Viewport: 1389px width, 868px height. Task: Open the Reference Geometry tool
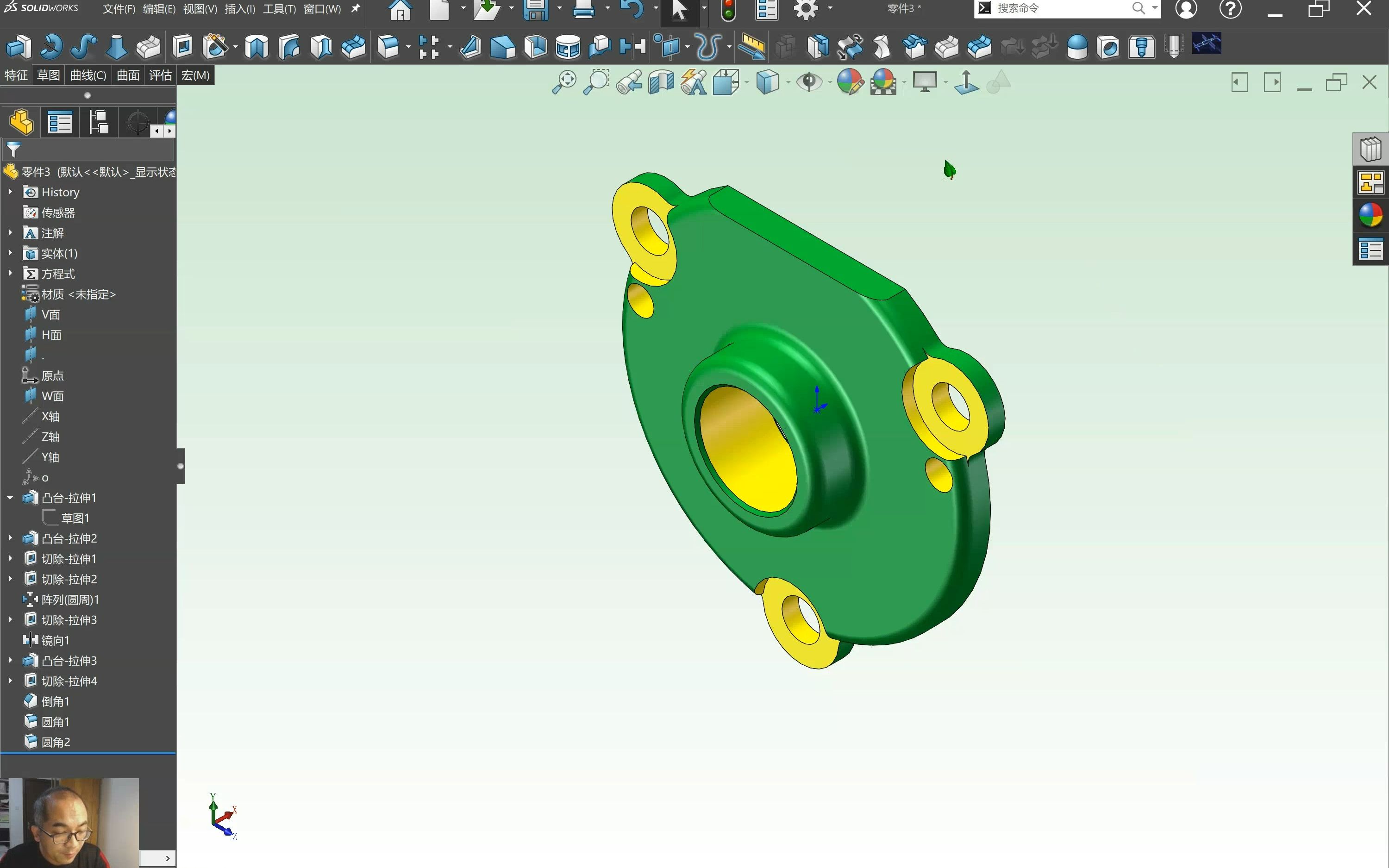pyautogui.click(x=668, y=47)
